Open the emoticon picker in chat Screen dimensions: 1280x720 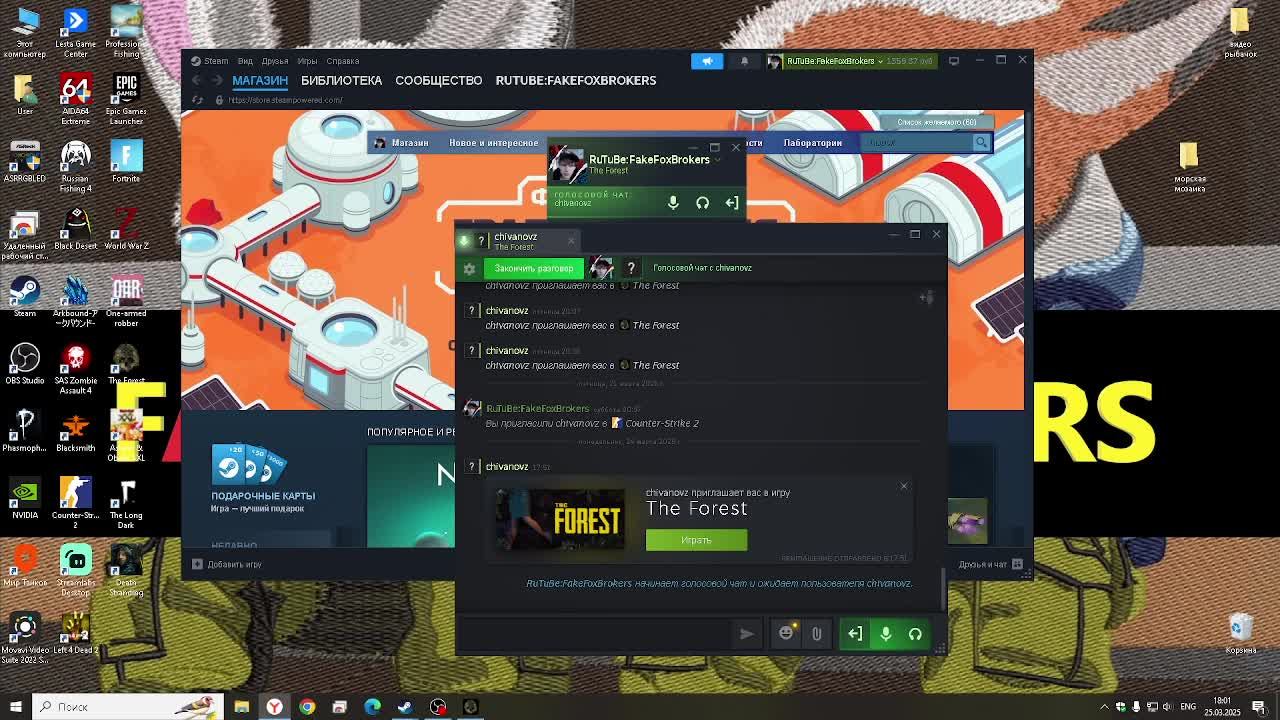[x=786, y=633]
